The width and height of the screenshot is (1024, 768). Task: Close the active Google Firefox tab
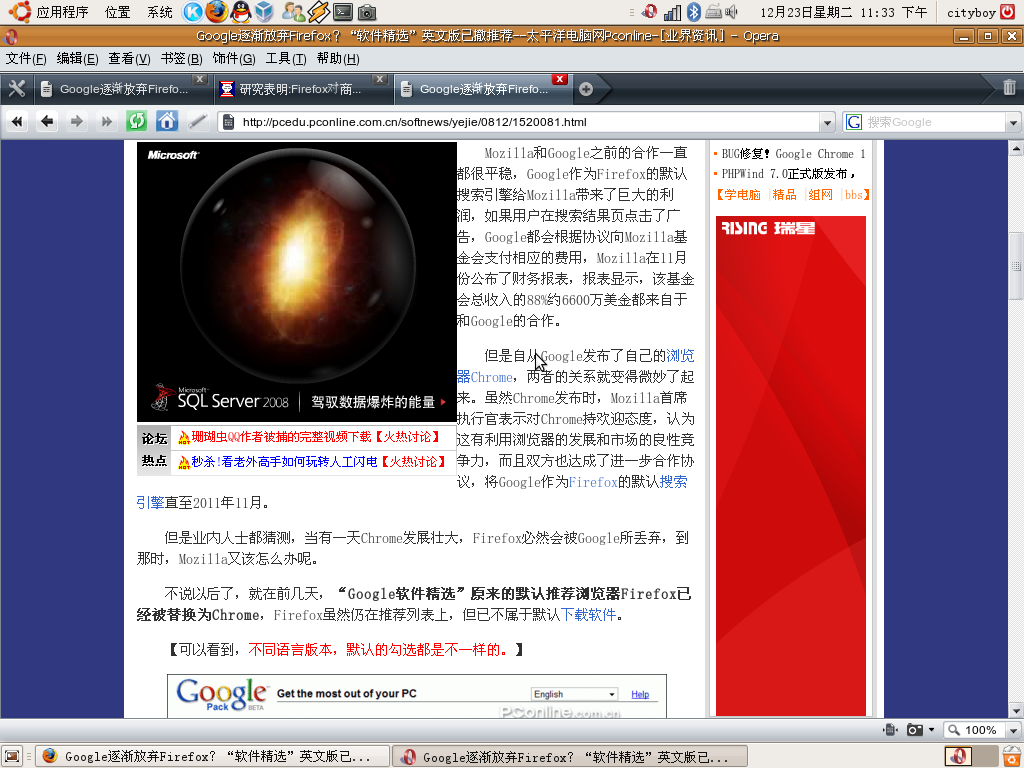coord(560,79)
